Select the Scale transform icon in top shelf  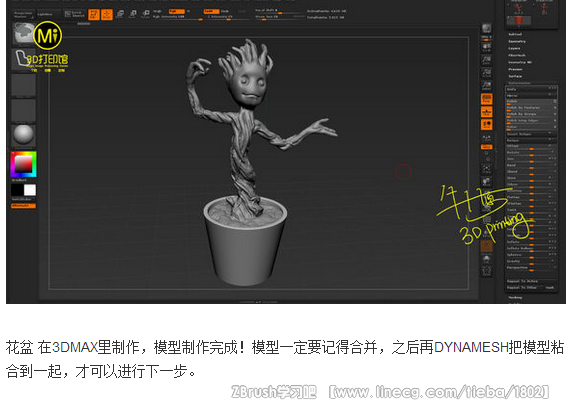pos(133,14)
